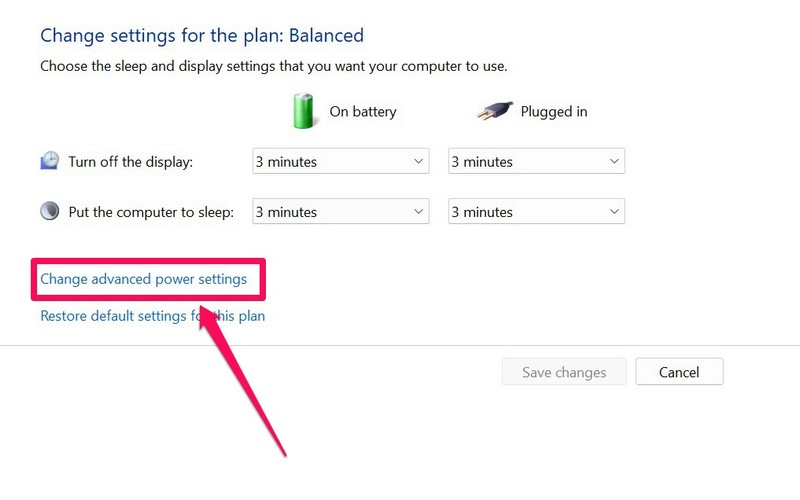Expand the Plugged in display timeout chevron

614,161
